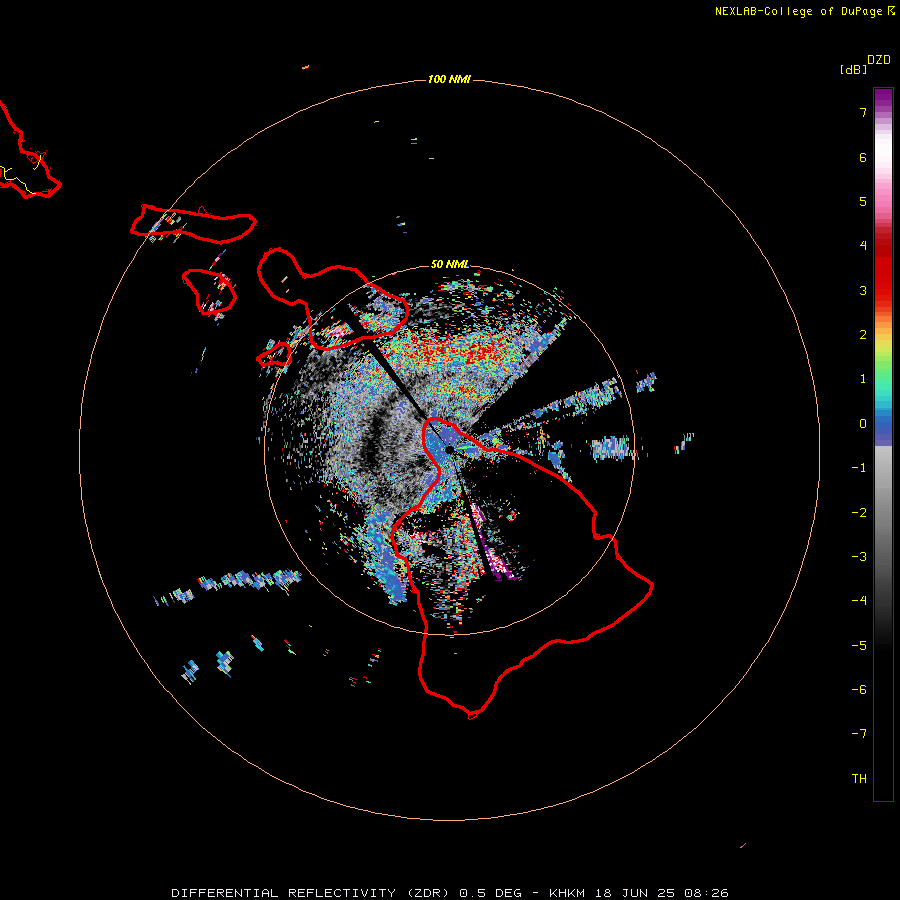The width and height of the screenshot is (900, 900).
Task: Click the TH threshold label on scale
Action: click(859, 779)
